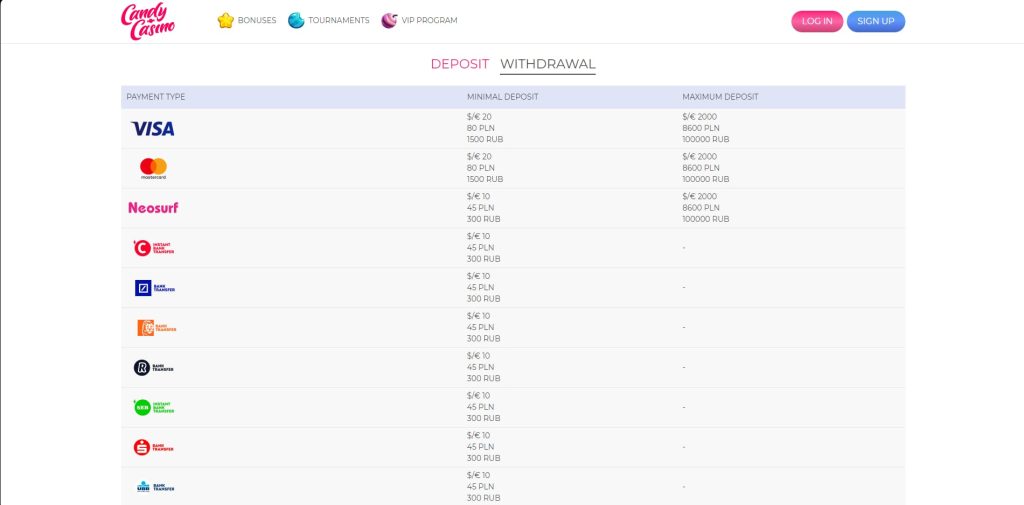Select the Visa payment logo

(152, 128)
